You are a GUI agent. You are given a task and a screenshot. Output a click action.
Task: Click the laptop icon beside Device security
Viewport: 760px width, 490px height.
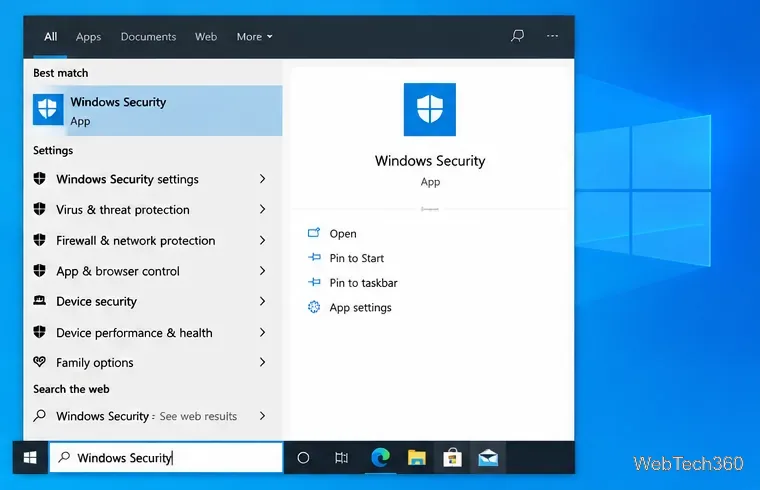(x=40, y=301)
